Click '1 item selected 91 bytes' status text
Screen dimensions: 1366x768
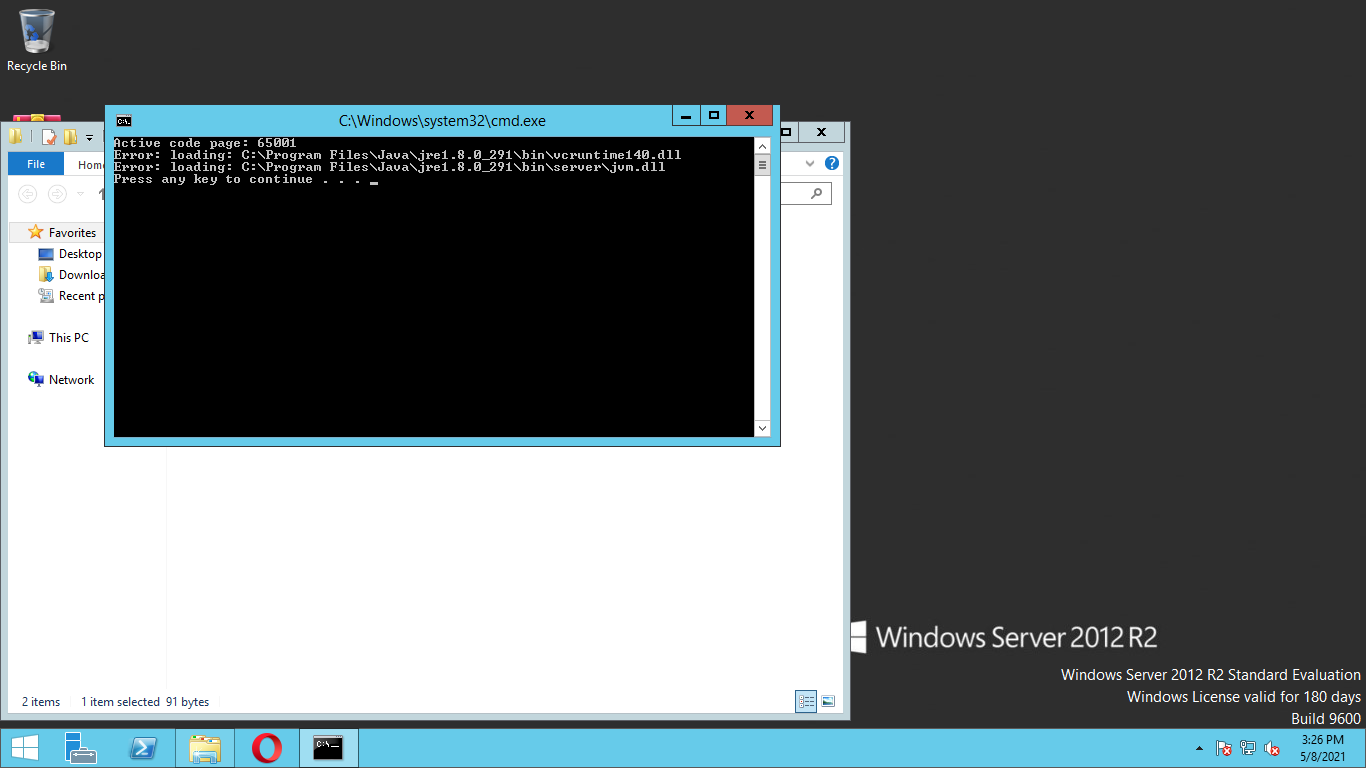click(145, 702)
